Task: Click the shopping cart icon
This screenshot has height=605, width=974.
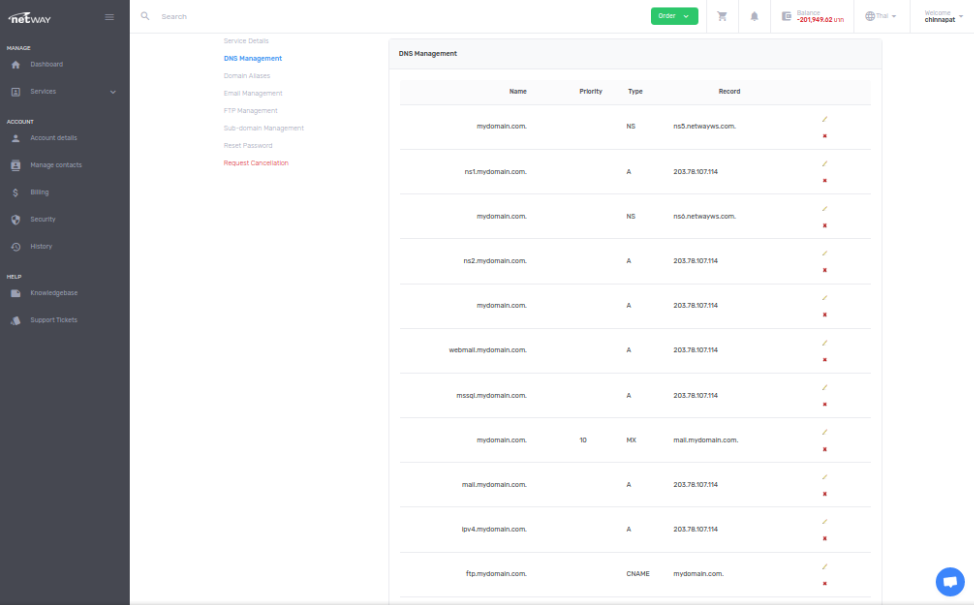Action: [722, 16]
